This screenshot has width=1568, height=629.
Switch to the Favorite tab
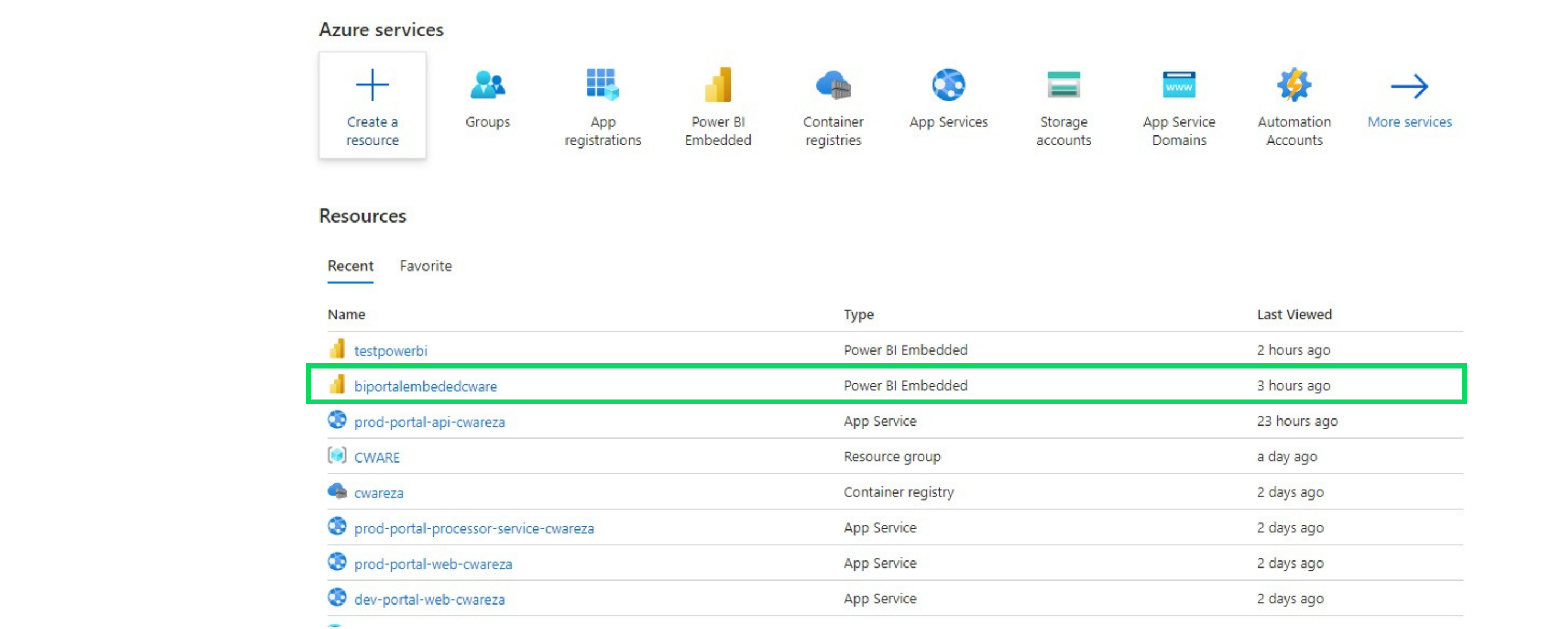(x=426, y=266)
